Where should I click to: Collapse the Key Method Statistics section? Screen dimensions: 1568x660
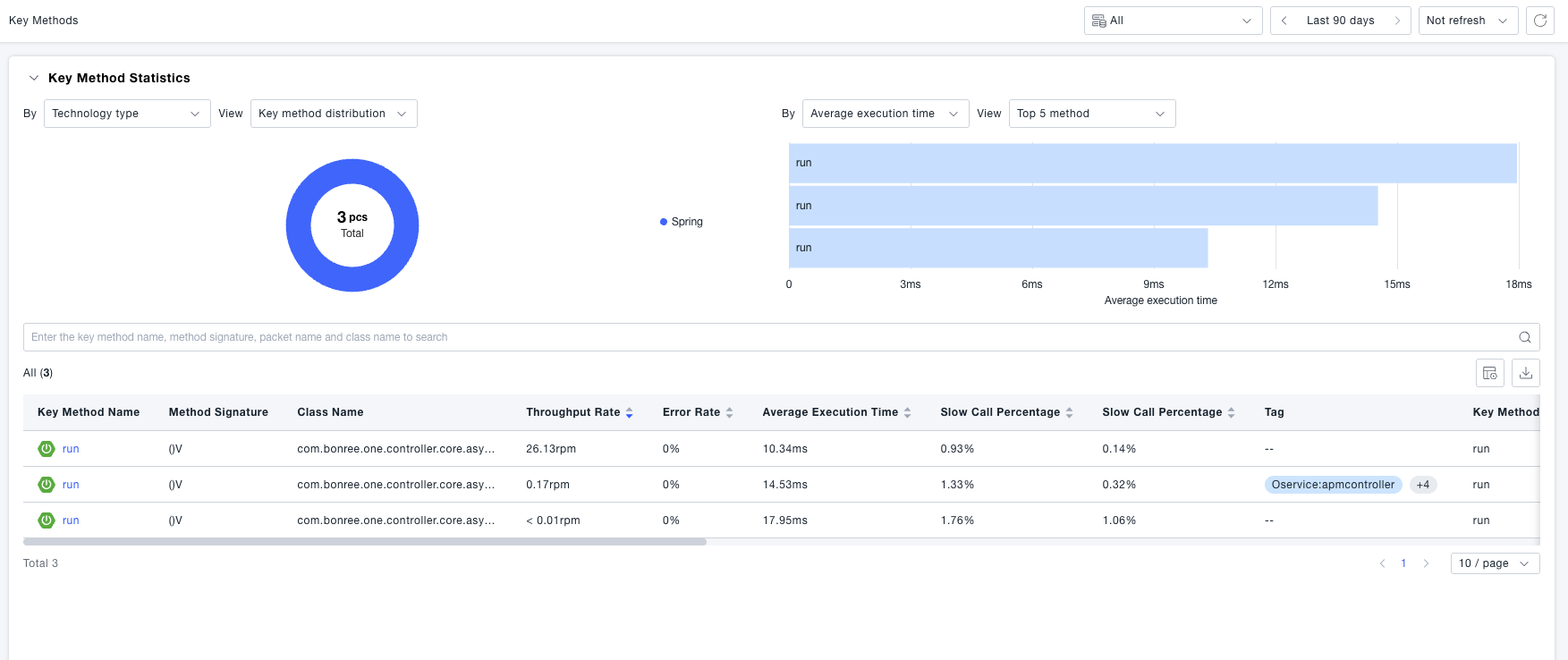tap(34, 78)
